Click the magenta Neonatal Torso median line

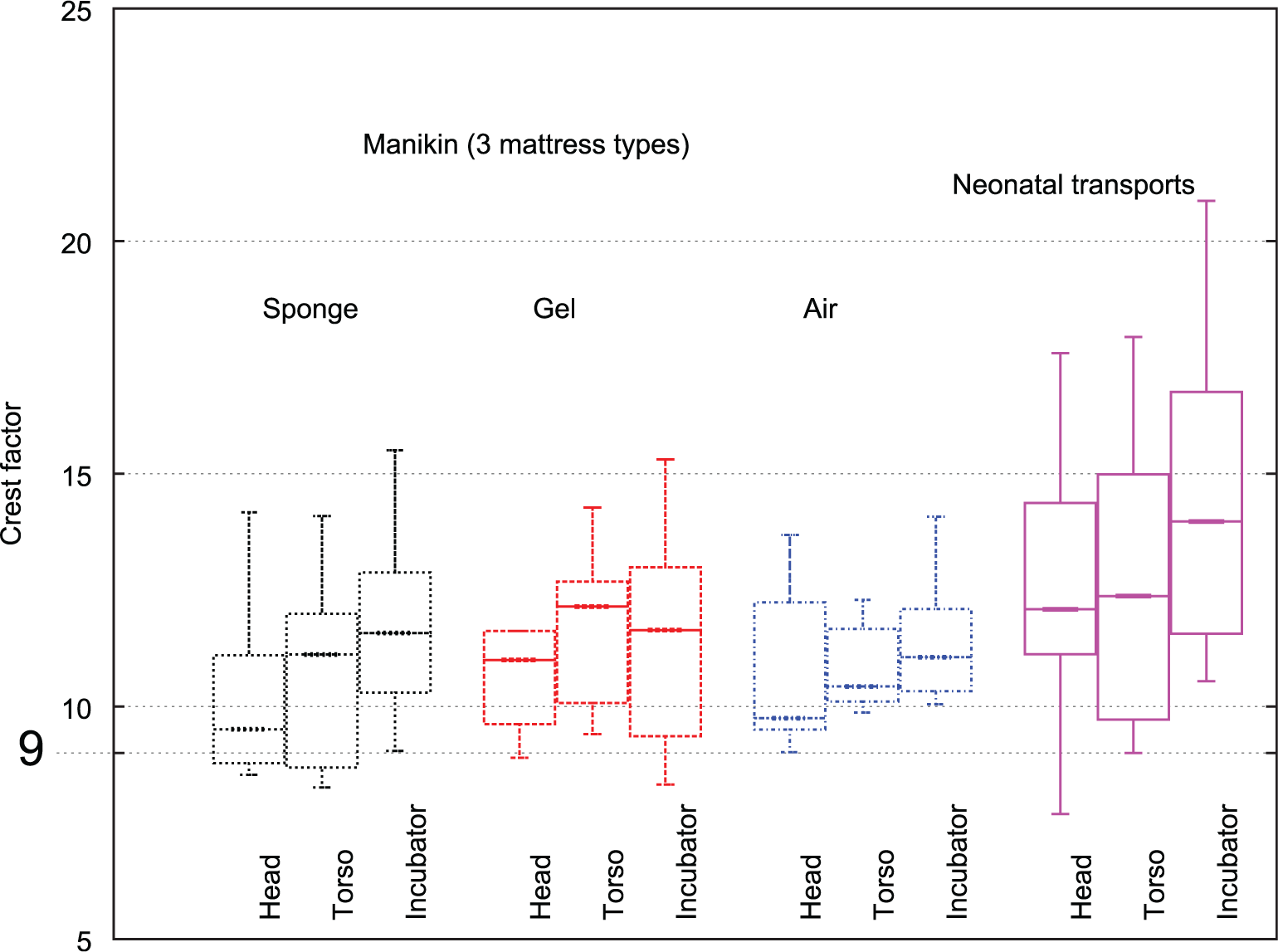1134,596
